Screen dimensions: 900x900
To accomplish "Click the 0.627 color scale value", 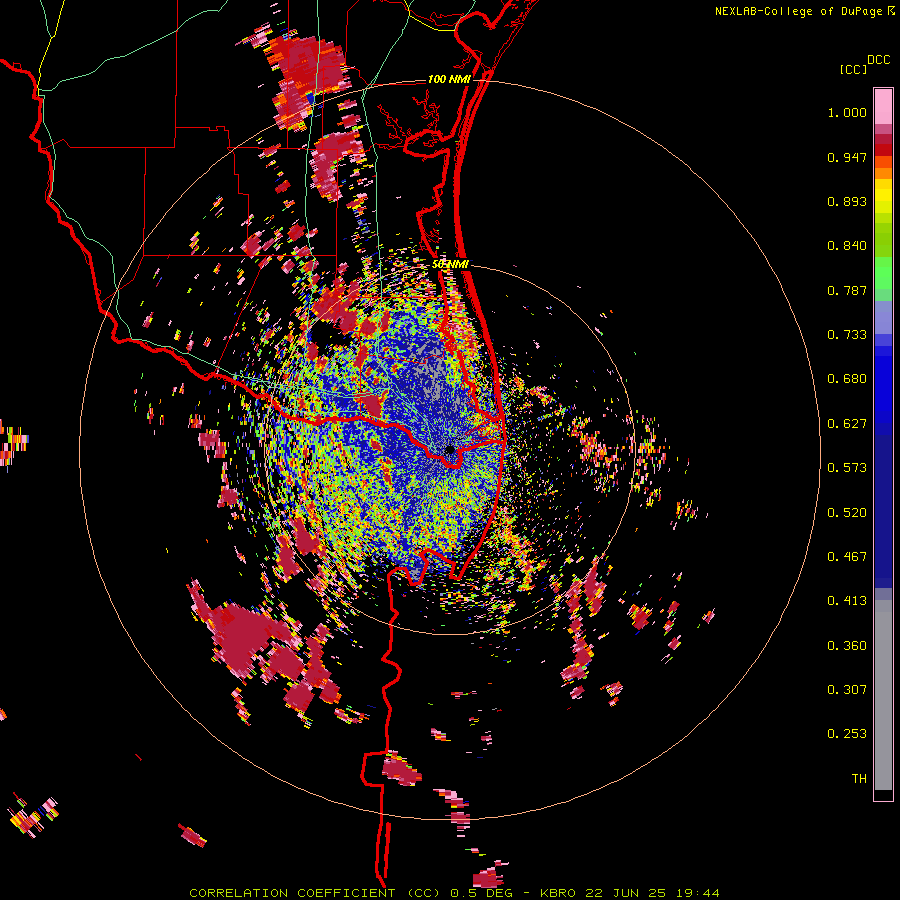I will (847, 424).
